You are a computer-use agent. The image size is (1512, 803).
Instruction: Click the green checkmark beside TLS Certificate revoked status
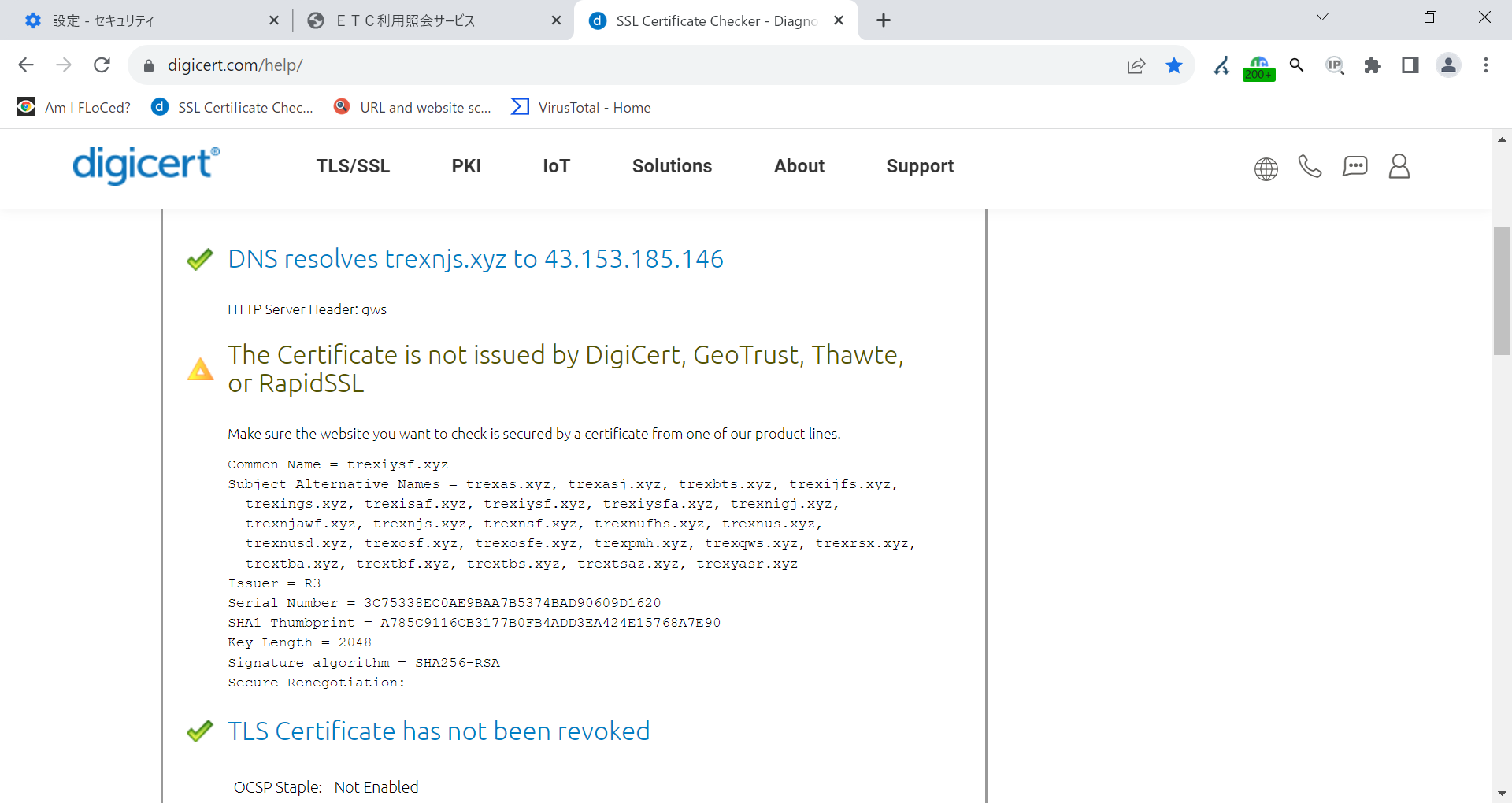200,731
